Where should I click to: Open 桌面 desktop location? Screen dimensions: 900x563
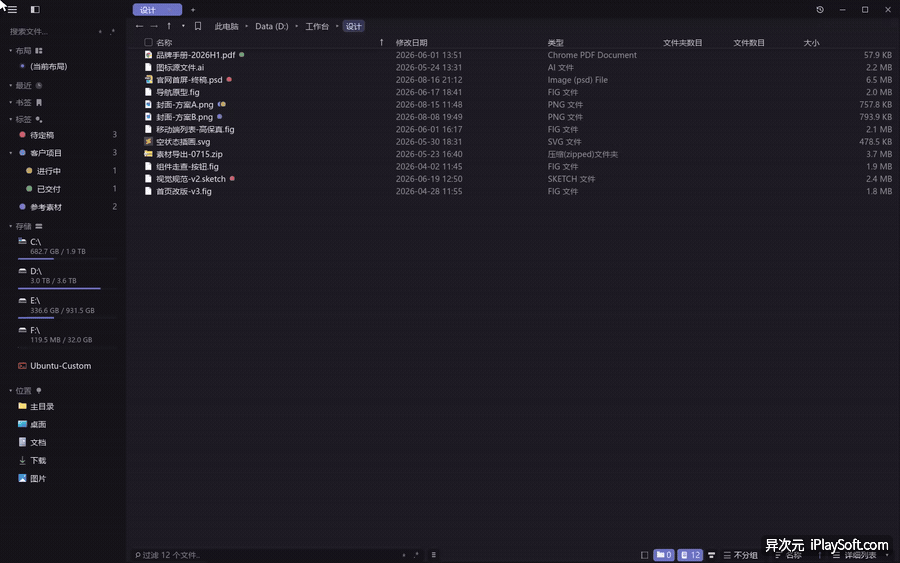click(38, 425)
